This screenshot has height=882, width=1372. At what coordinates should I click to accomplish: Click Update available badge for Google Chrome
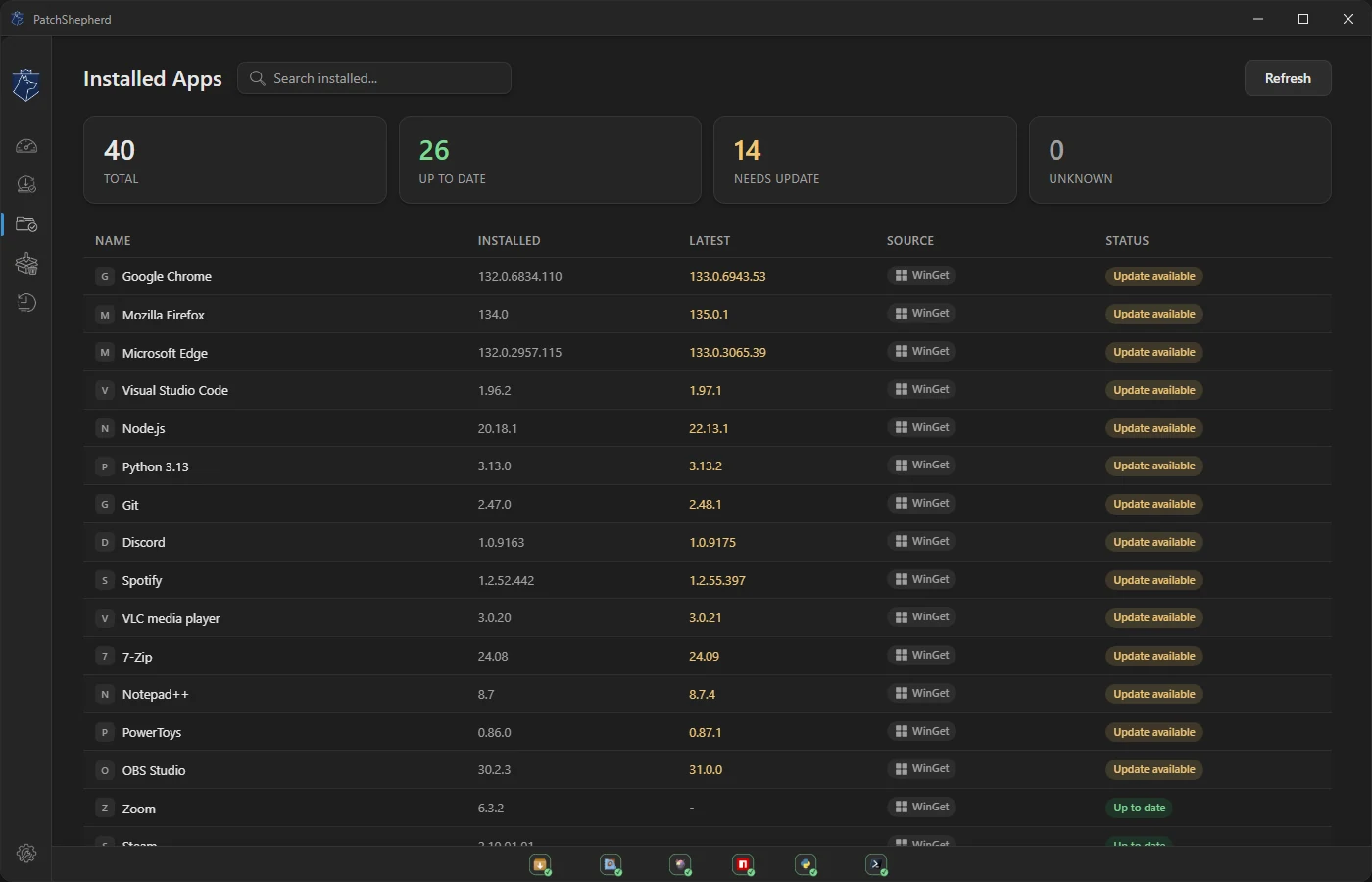[x=1154, y=276]
